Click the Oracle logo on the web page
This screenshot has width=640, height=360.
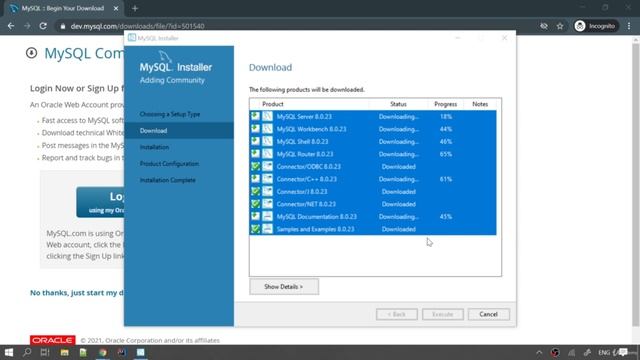point(53,340)
